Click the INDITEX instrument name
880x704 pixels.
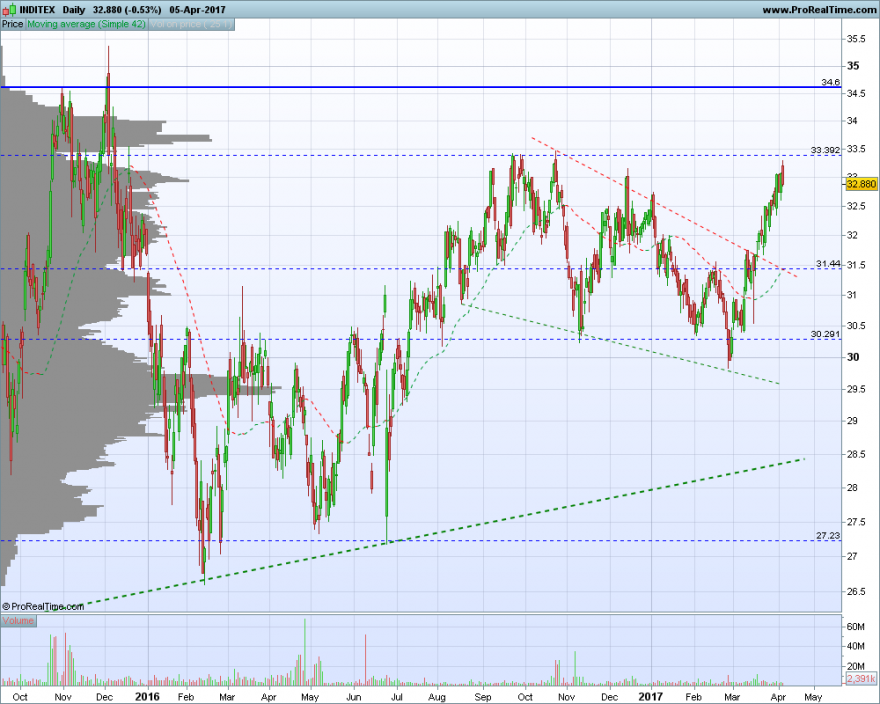(38, 10)
